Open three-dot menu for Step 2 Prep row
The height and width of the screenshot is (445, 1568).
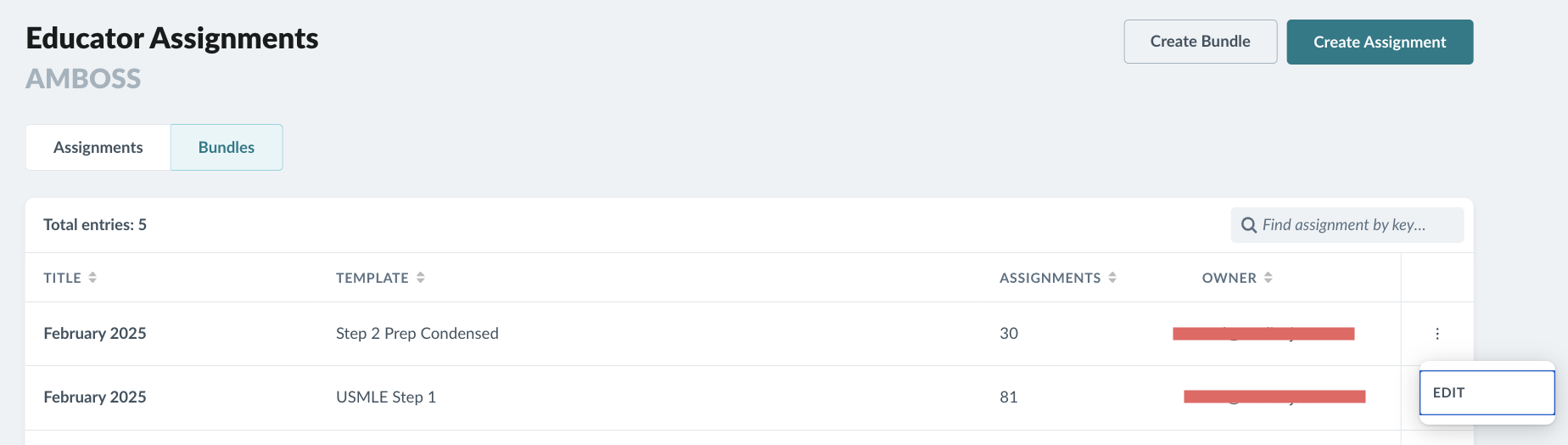(x=1436, y=334)
